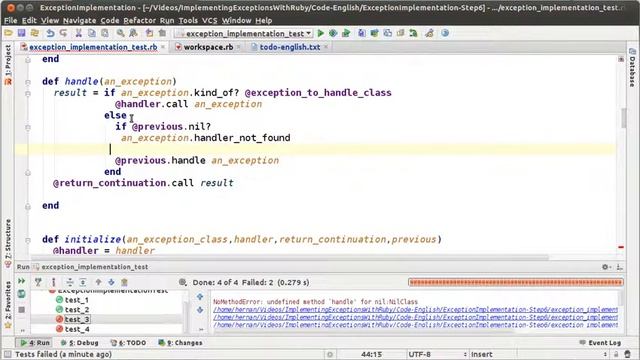Viewport: 640px width, 360px height.
Task: Open the File menu
Action: coord(11,20)
